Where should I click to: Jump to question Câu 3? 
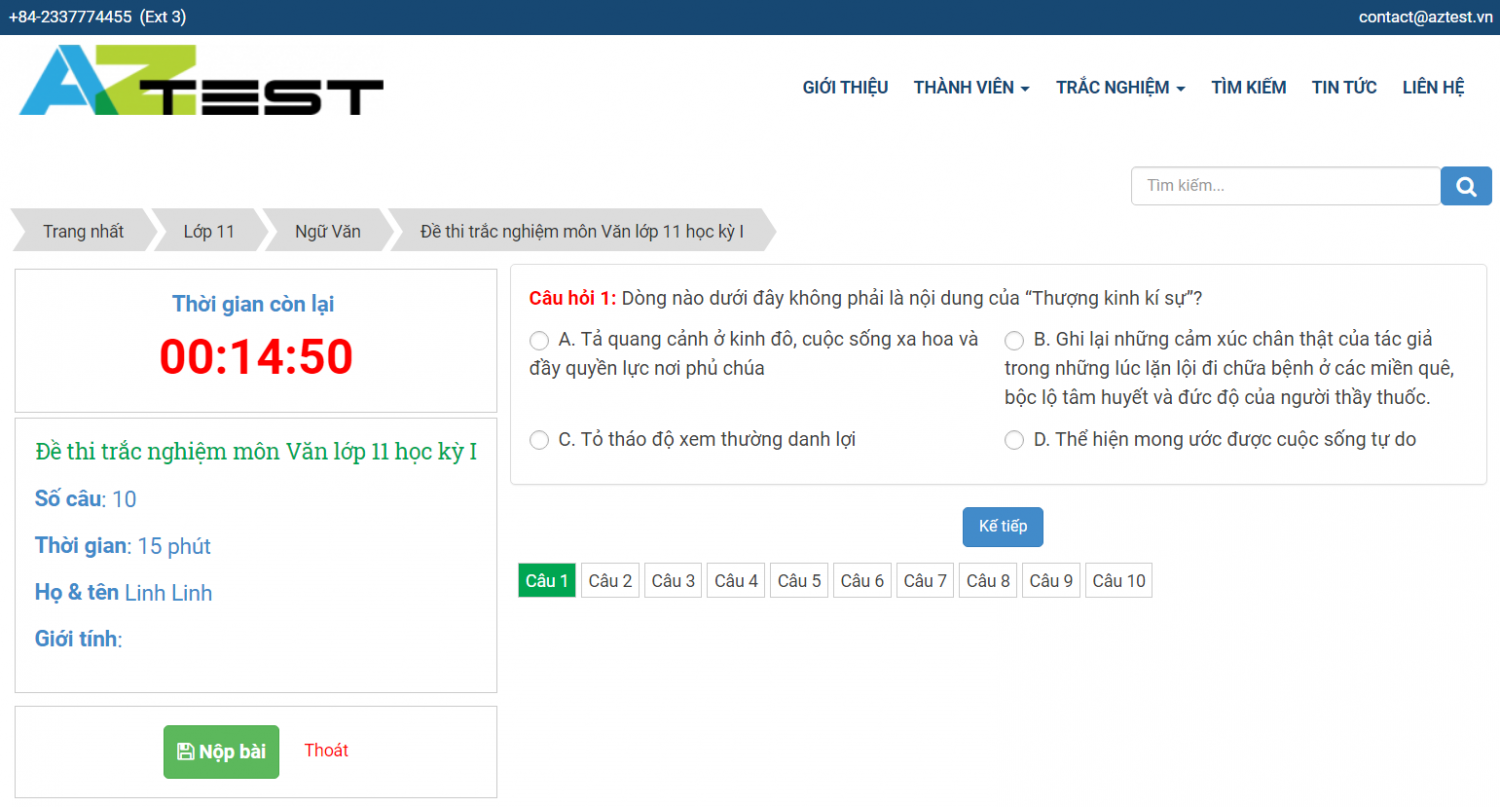(673, 581)
